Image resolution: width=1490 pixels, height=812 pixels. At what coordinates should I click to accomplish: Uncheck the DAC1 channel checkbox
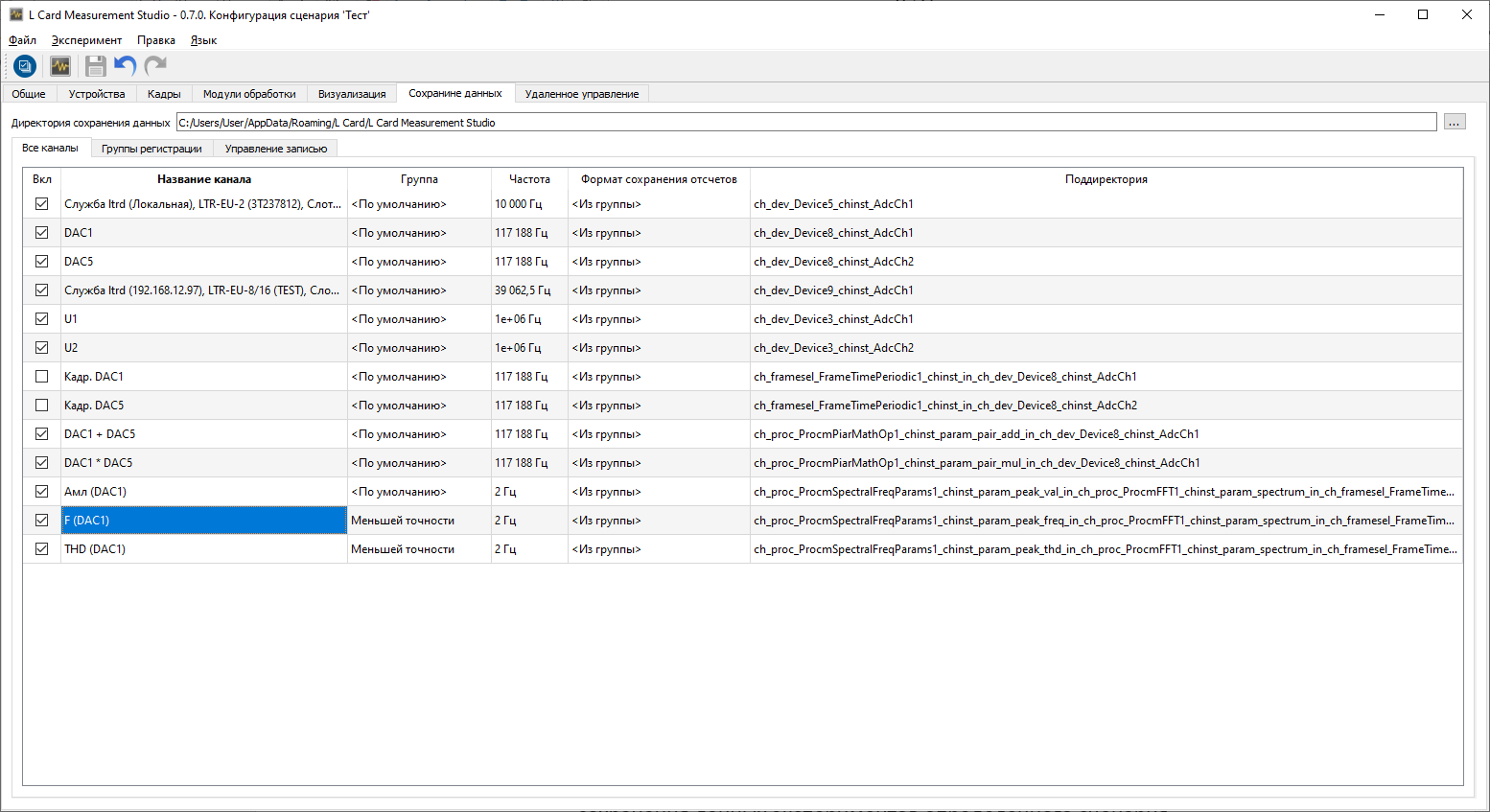41,233
